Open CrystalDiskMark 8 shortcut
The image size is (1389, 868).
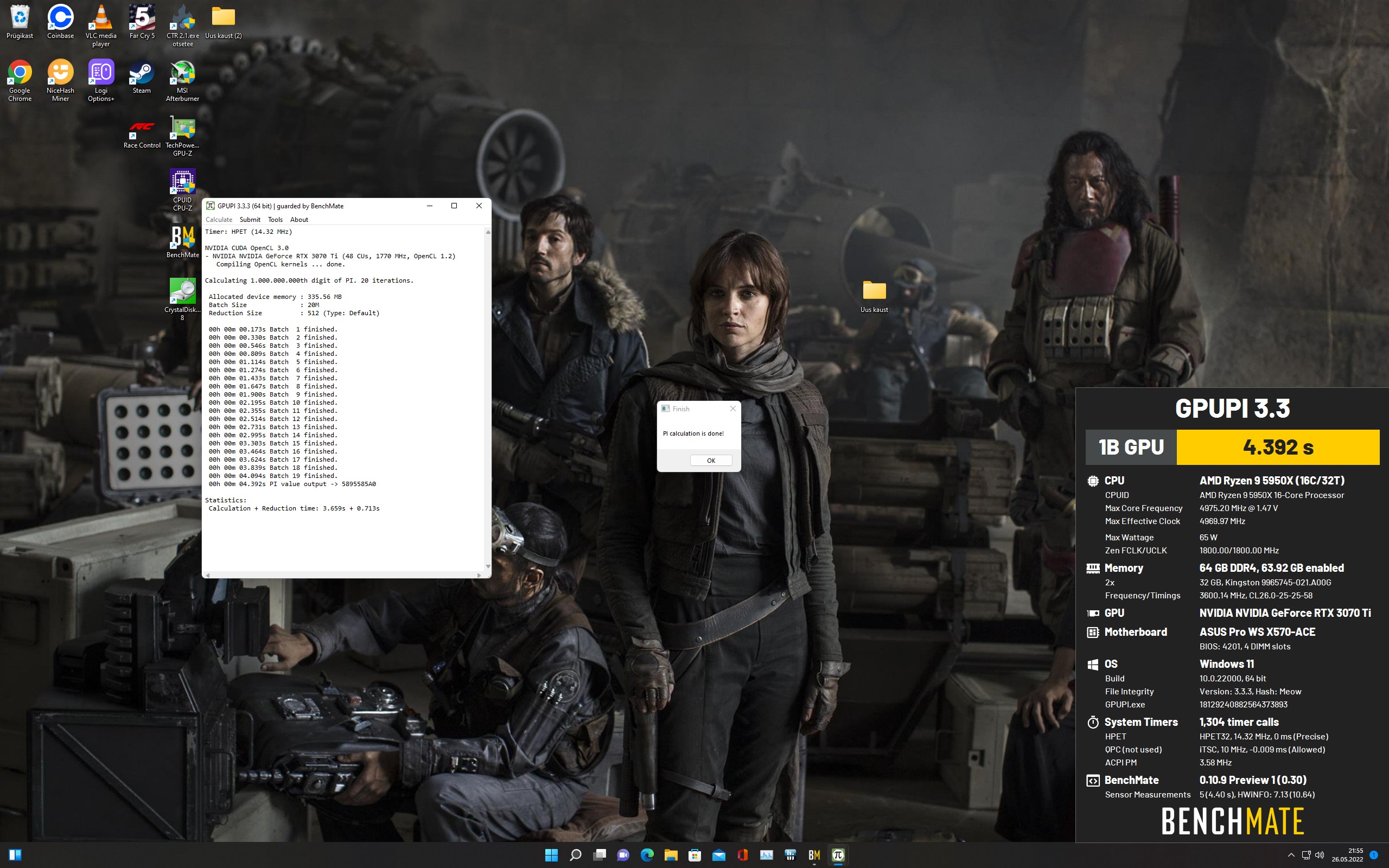pyautogui.click(x=182, y=299)
